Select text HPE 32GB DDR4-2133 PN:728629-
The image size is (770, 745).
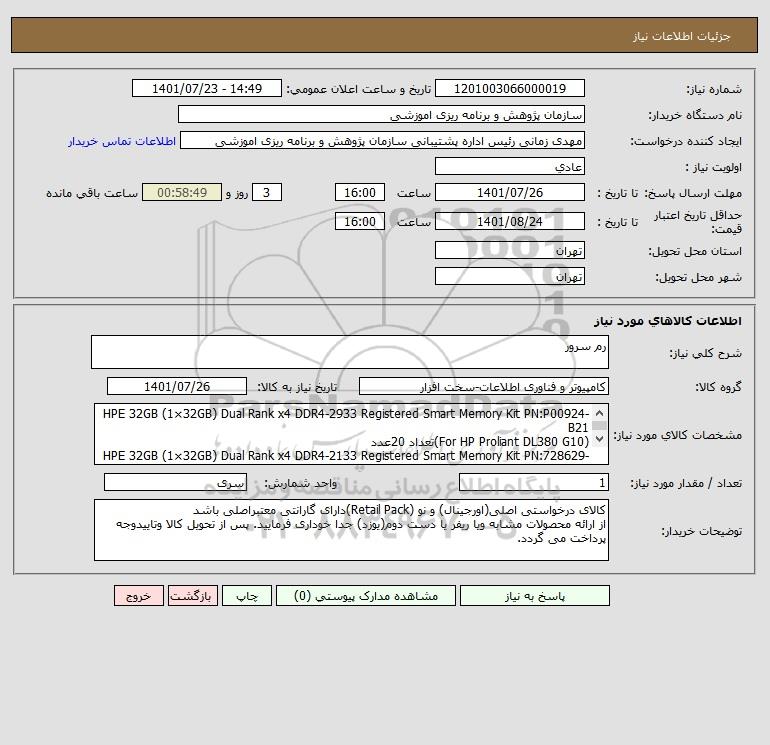click(x=346, y=456)
